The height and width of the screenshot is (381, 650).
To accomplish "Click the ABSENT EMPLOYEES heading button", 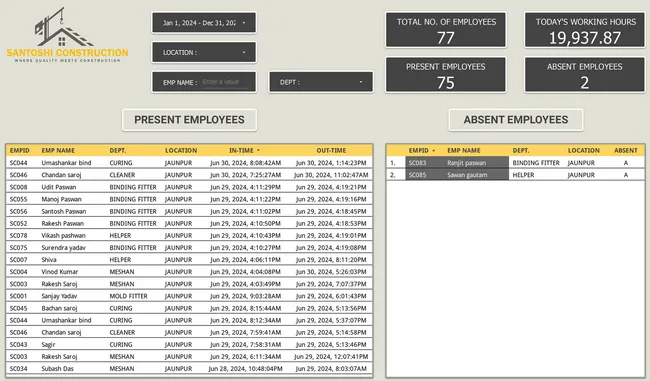I will (516, 120).
